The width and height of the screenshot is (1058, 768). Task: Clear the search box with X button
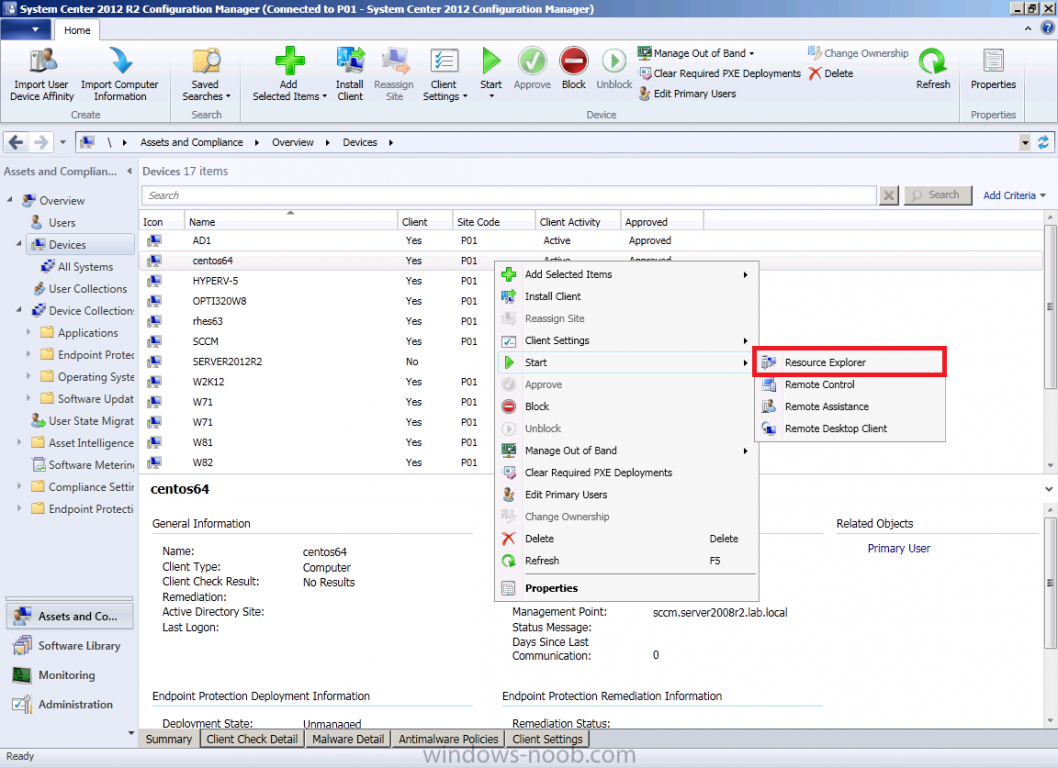coord(889,195)
